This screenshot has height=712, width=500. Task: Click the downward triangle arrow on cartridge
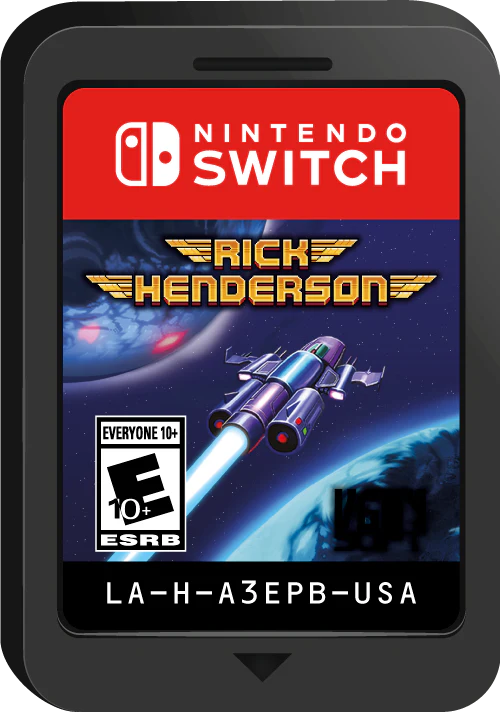[x=262, y=667]
